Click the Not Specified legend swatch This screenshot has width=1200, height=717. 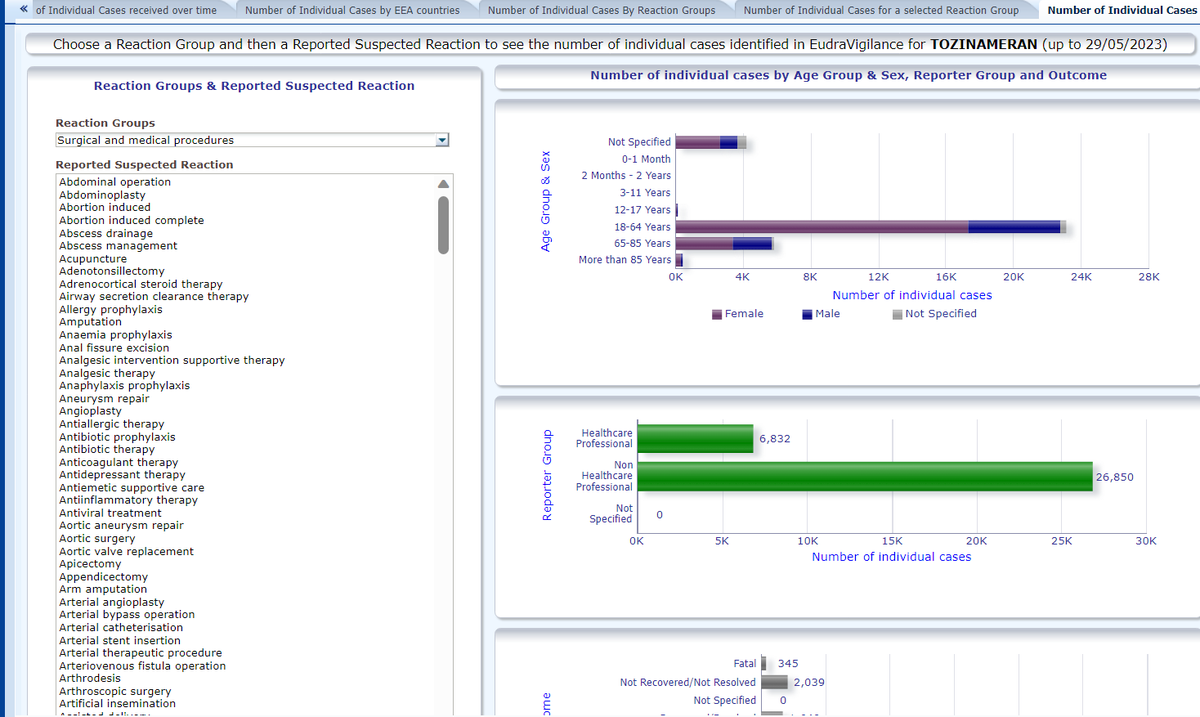point(897,314)
